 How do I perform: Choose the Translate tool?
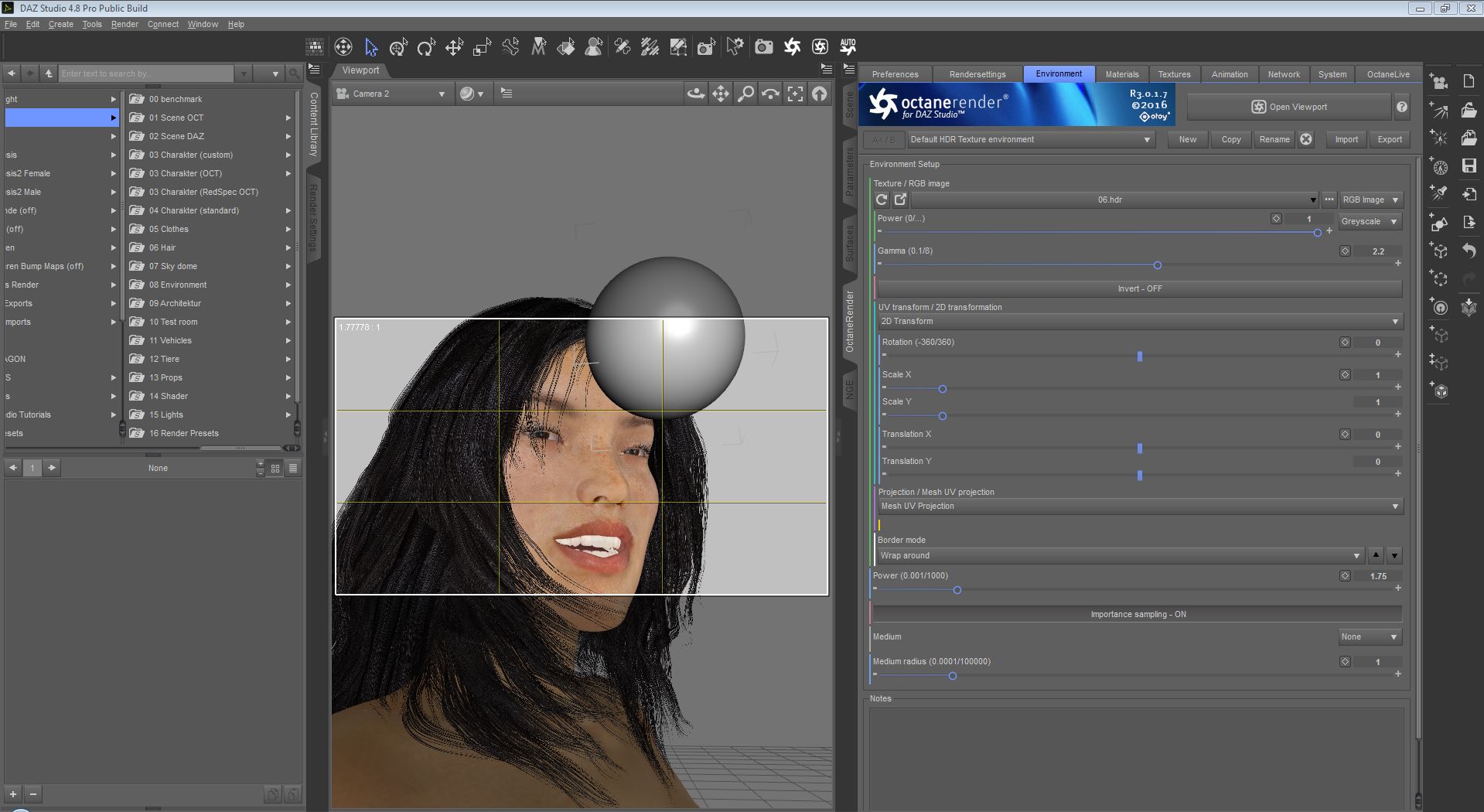454,47
